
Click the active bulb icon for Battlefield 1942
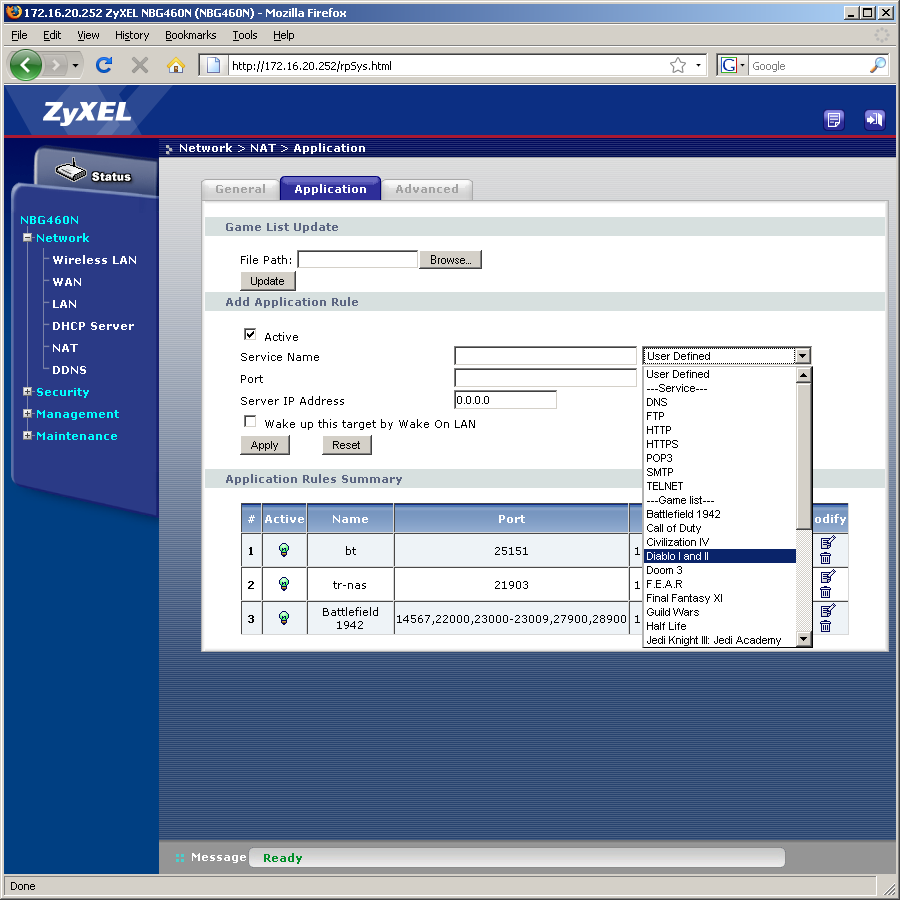(x=284, y=618)
